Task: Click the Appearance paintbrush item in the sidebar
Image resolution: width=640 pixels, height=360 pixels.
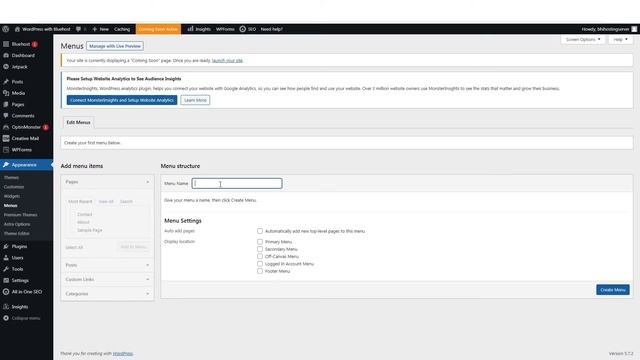Action: pyautogui.click(x=24, y=165)
